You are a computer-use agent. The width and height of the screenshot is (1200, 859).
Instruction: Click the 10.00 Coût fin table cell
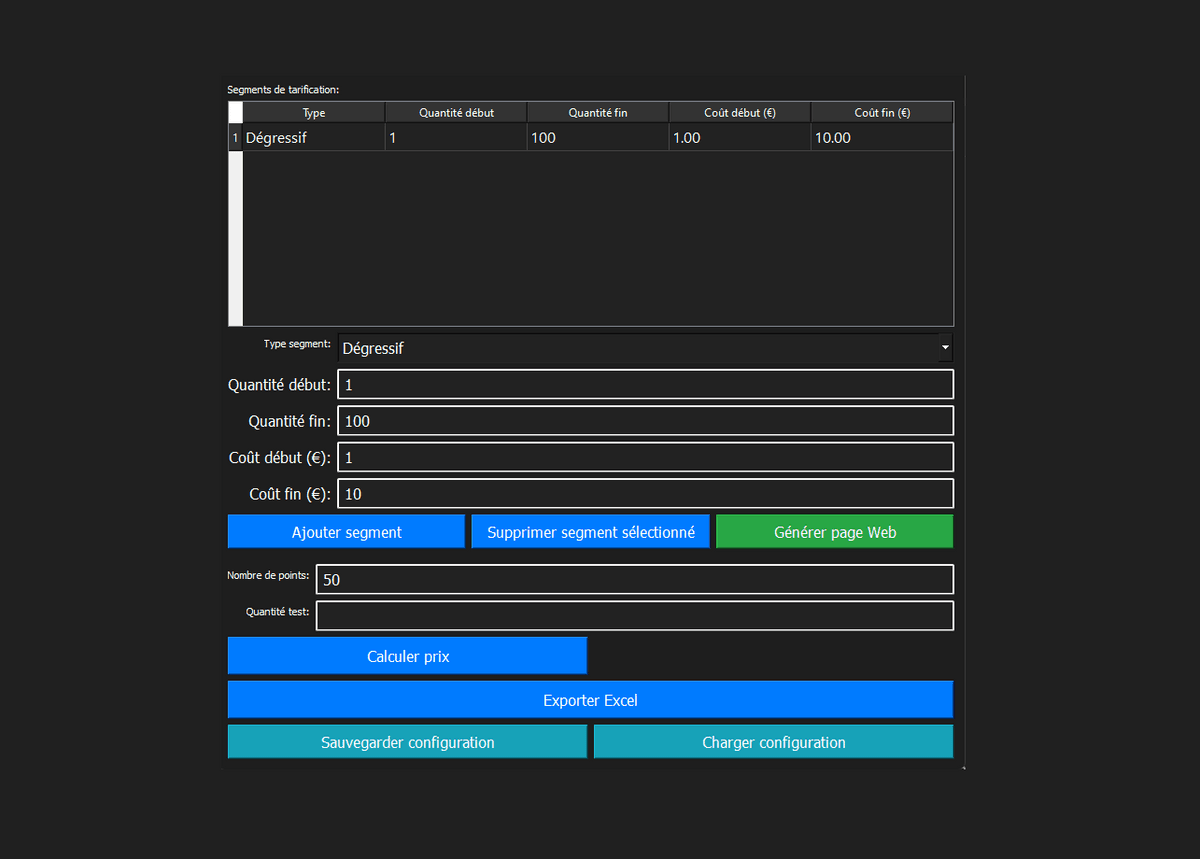tap(882, 138)
